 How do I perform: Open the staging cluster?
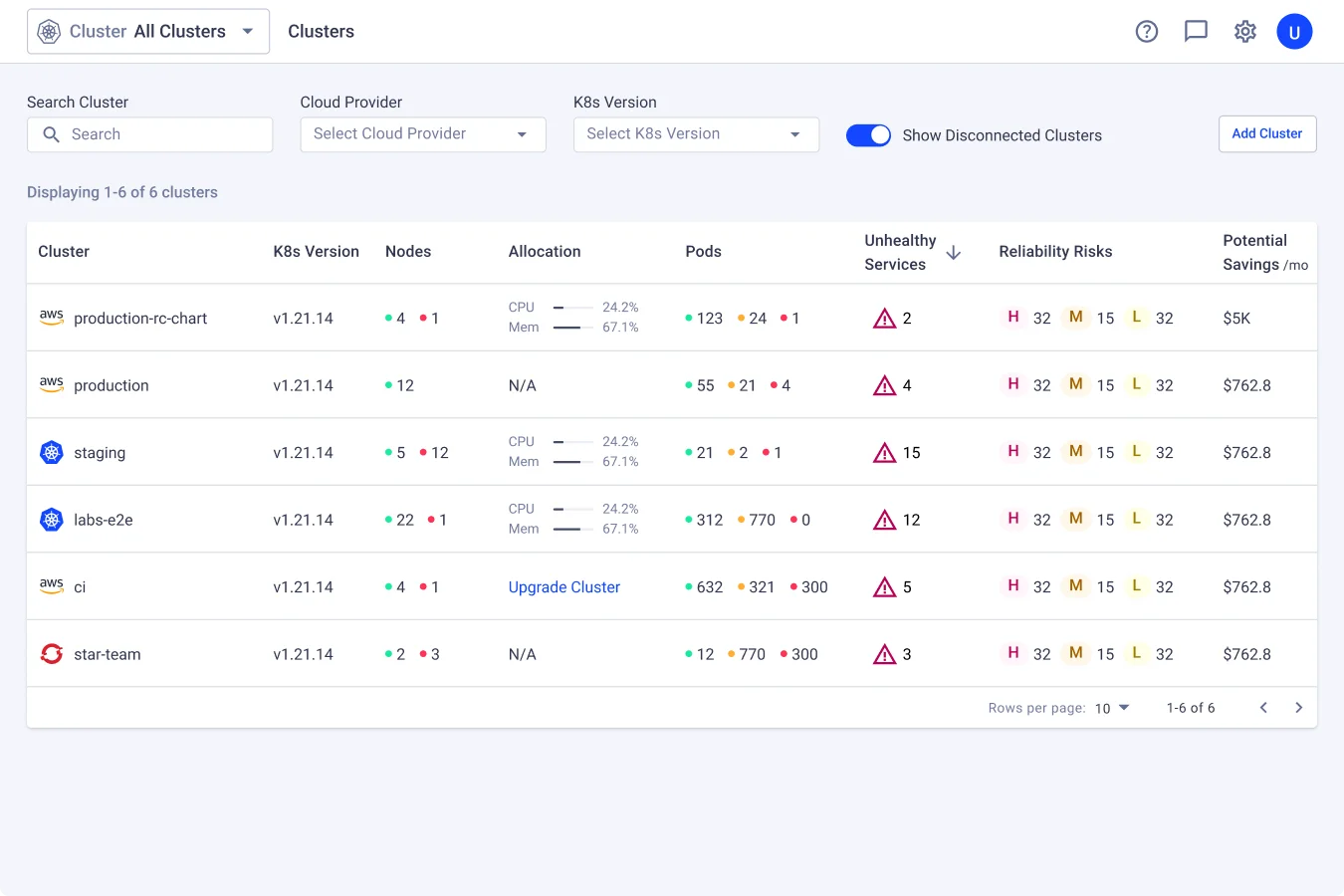pos(100,453)
